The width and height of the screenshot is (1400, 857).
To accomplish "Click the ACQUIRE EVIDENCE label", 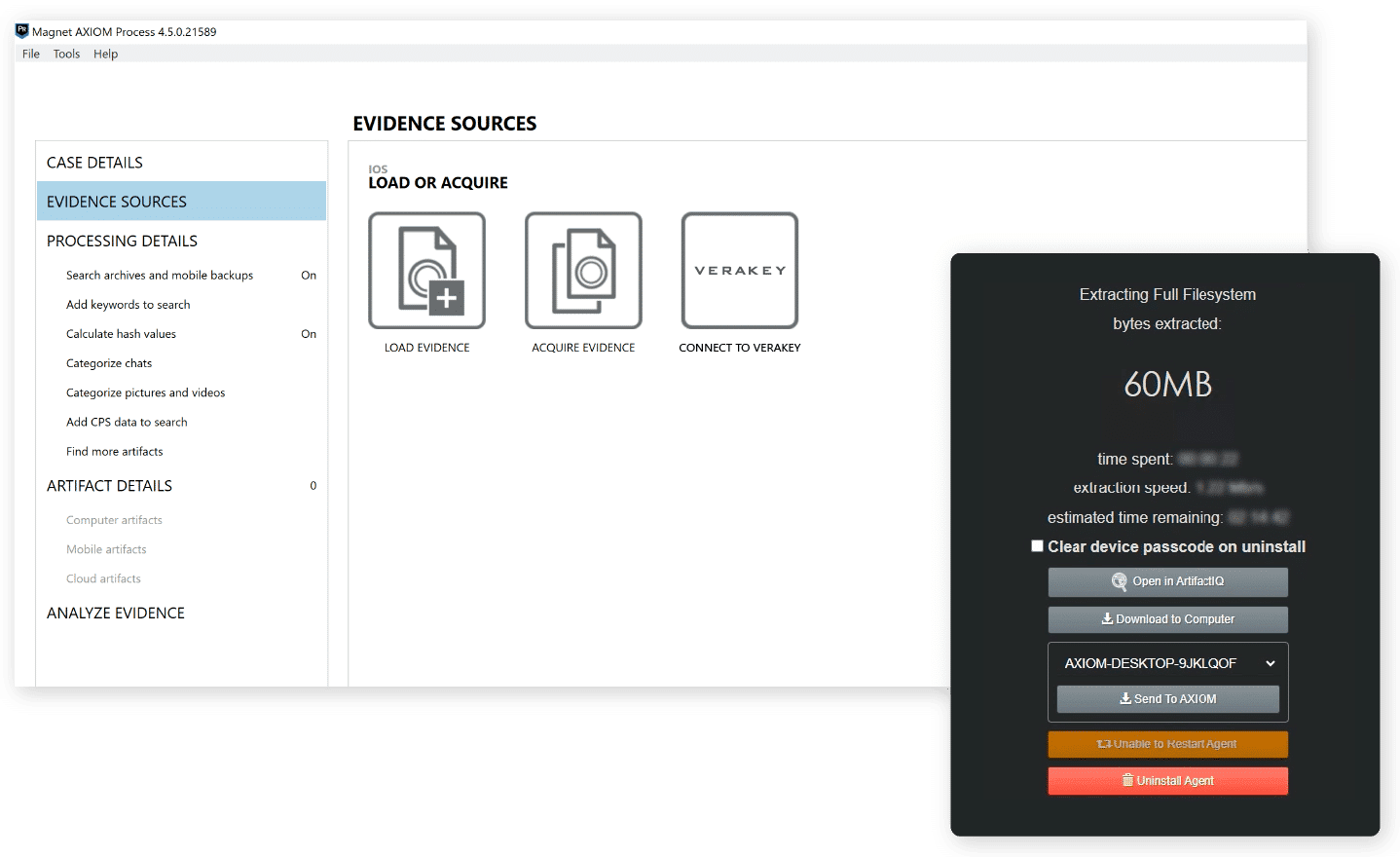I will point(583,348).
